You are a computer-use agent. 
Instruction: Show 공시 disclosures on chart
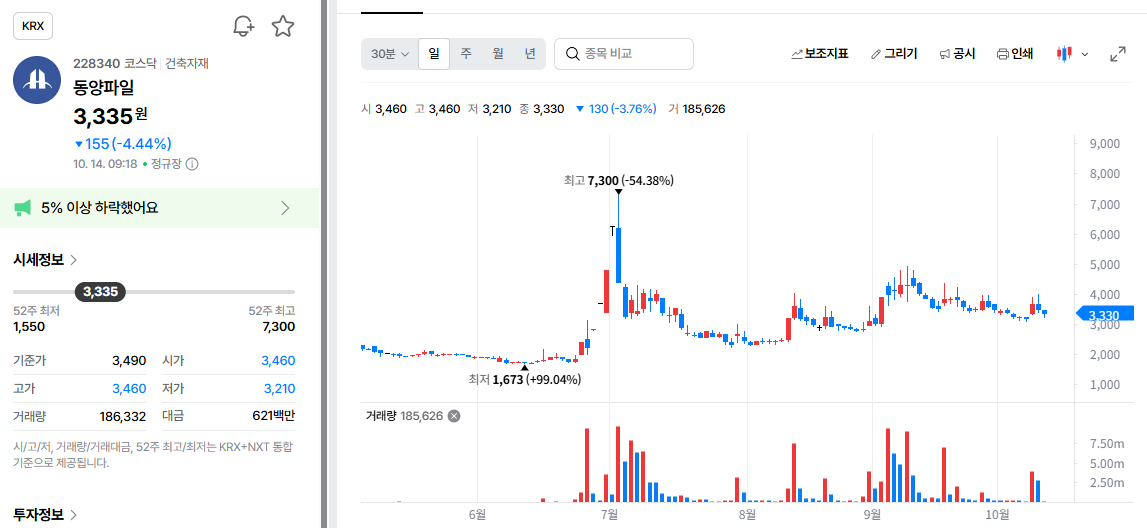tap(958, 54)
